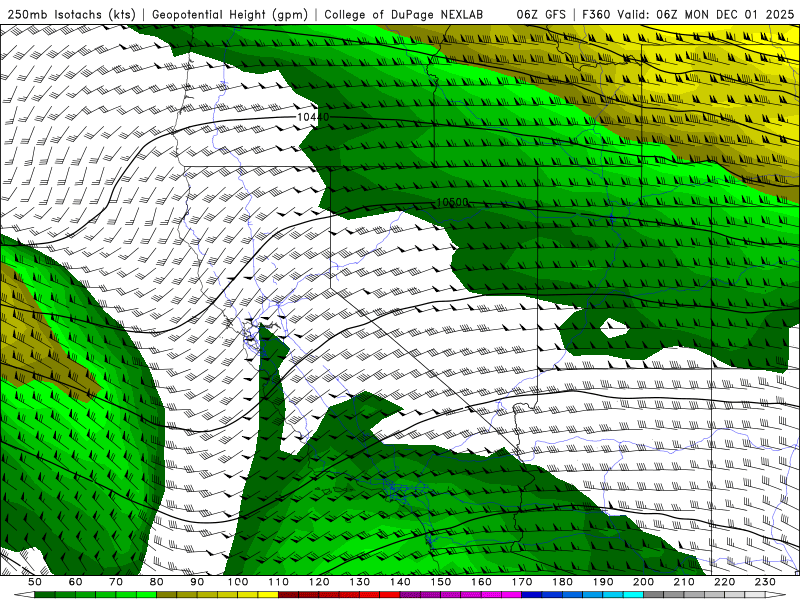Click the 210 value on the color scale
Viewport: 800px width, 600px height.
[x=684, y=582]
